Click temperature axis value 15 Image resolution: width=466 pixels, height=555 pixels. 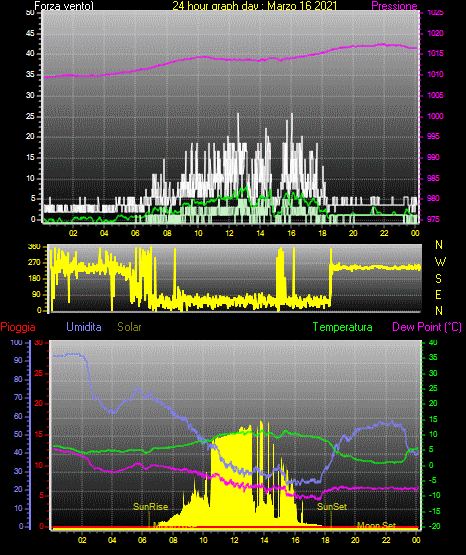click(x=433, y=419)
